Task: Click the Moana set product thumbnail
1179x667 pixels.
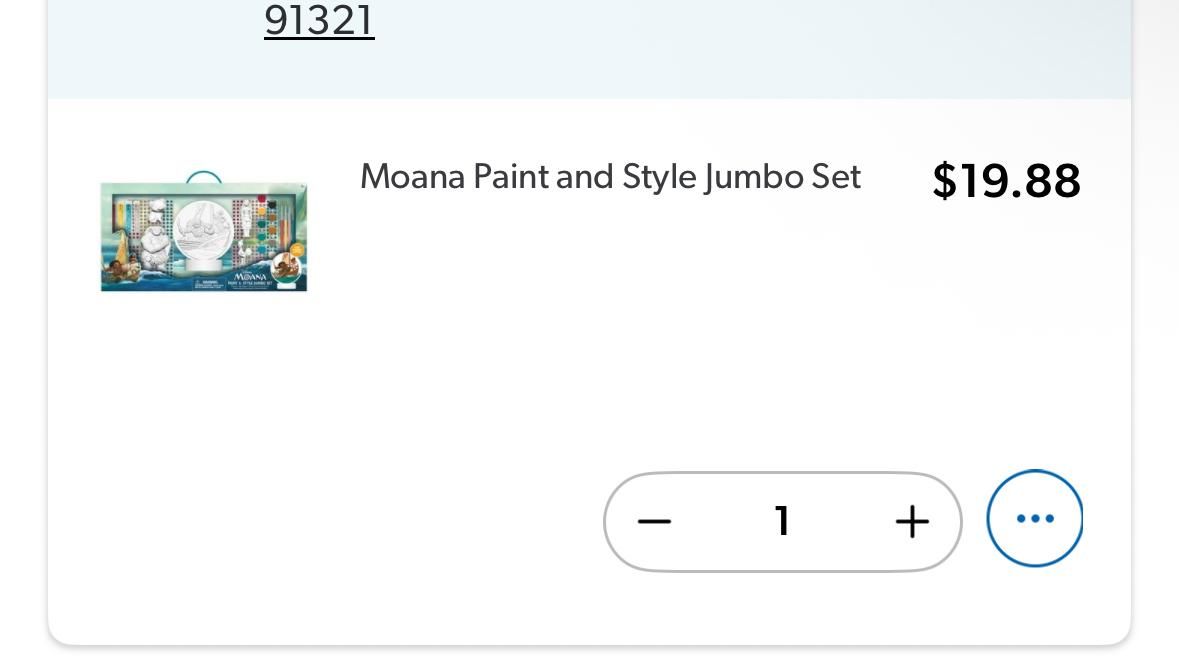Action: click(204, 236)
